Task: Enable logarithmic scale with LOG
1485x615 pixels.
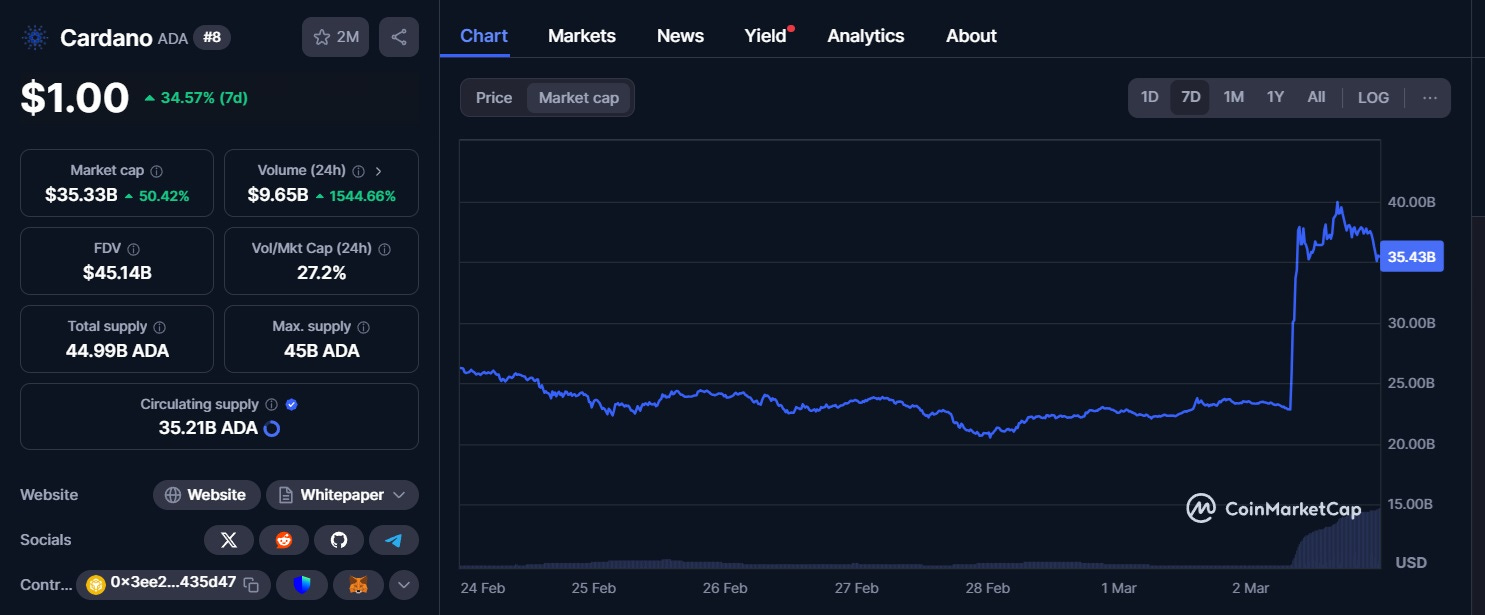Action: click(x=1373, y=97)
